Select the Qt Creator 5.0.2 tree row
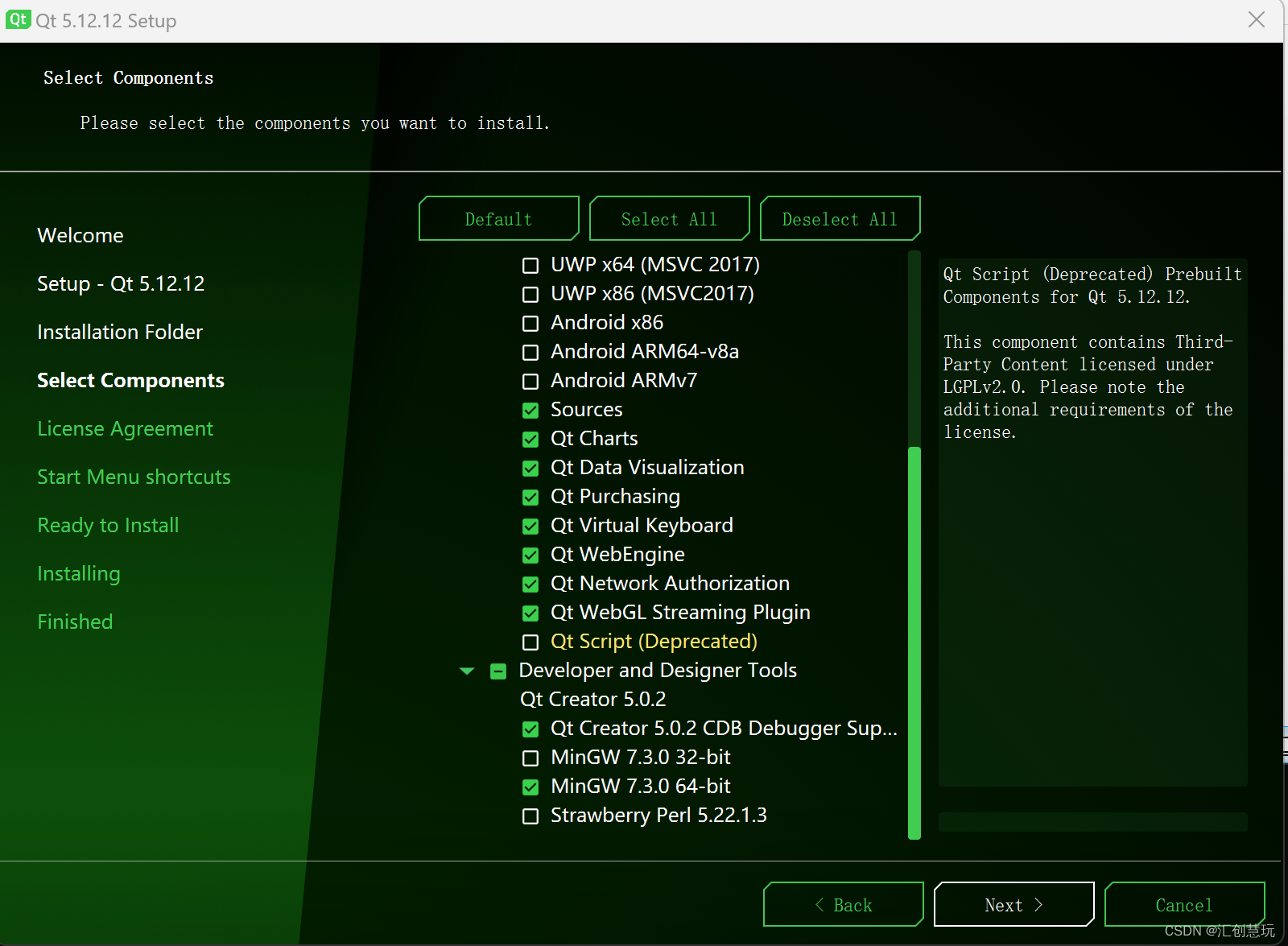 point(593,699)
